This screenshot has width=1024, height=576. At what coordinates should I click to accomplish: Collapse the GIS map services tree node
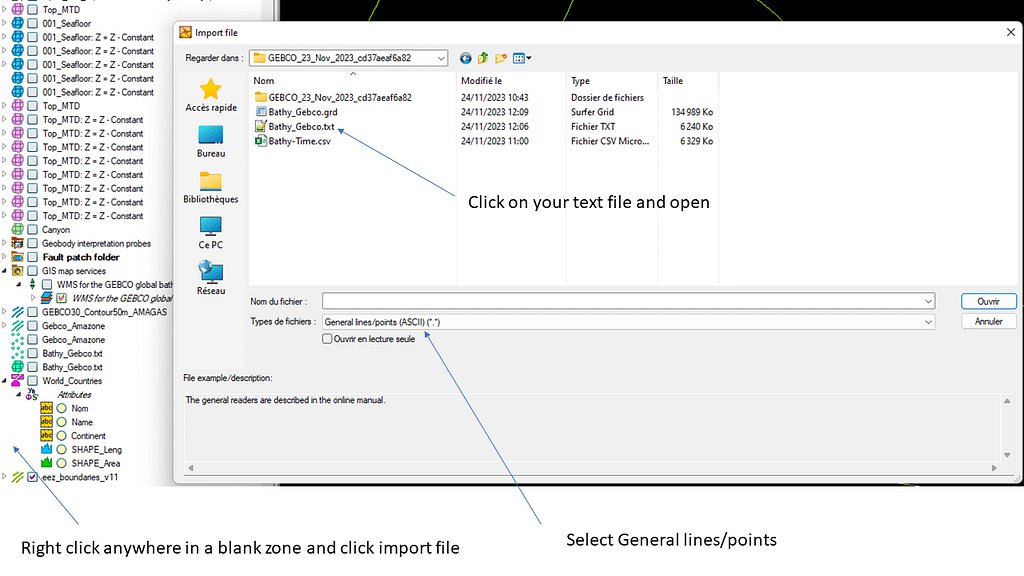[4, 271]
